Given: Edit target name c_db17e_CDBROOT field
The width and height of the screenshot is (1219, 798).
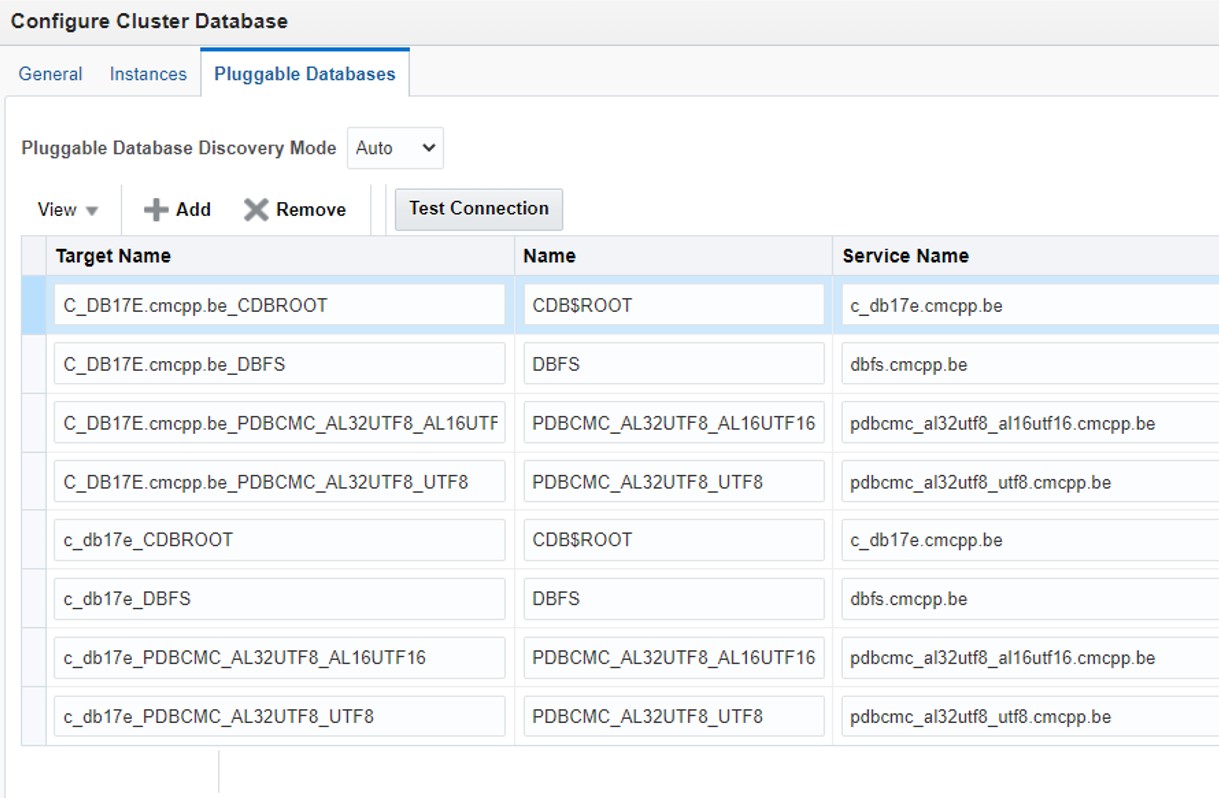Looking at the screenshot, I should click(x=279, y=540).
